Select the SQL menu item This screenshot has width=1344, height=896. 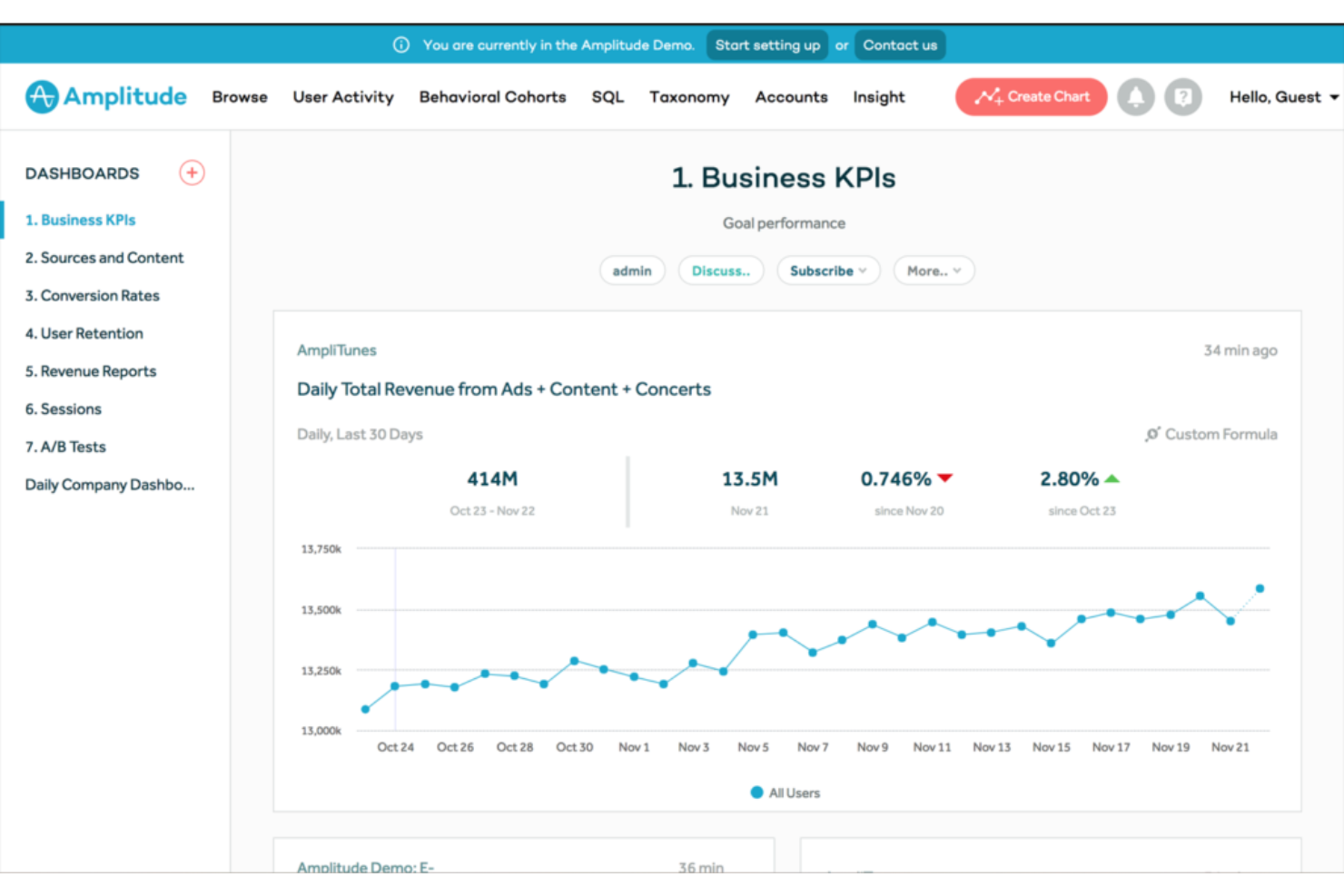608,97
